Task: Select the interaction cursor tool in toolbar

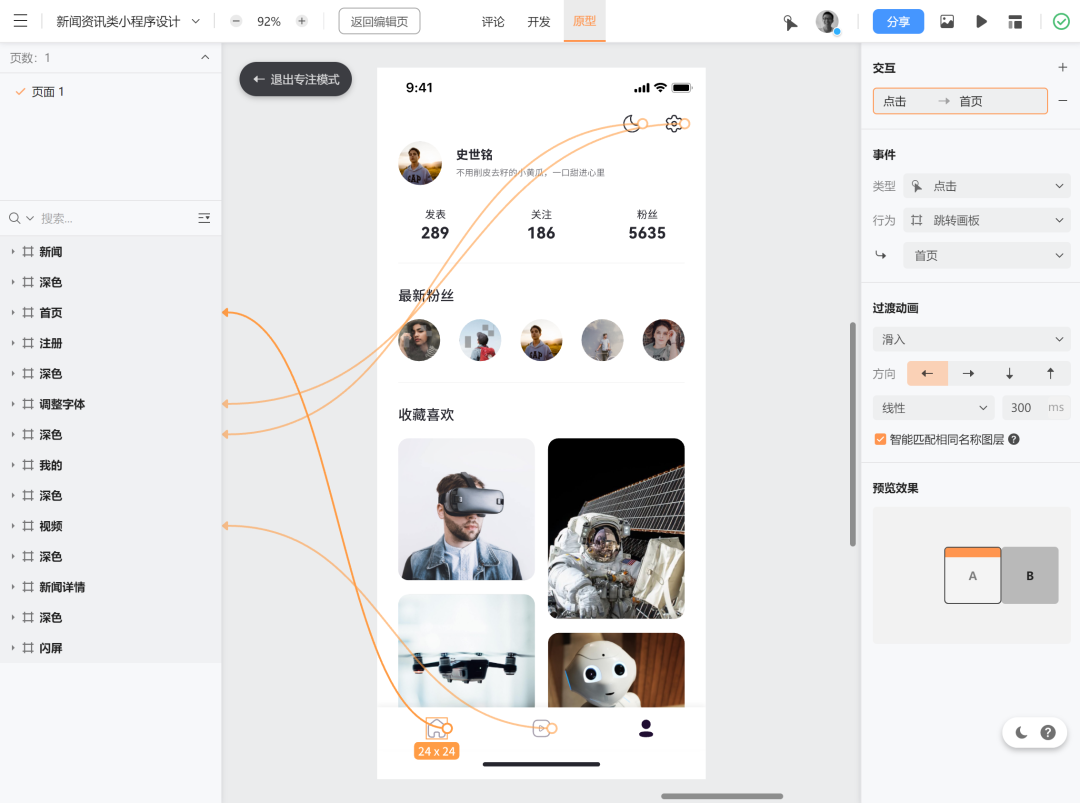Action: (x=790, y=22)
